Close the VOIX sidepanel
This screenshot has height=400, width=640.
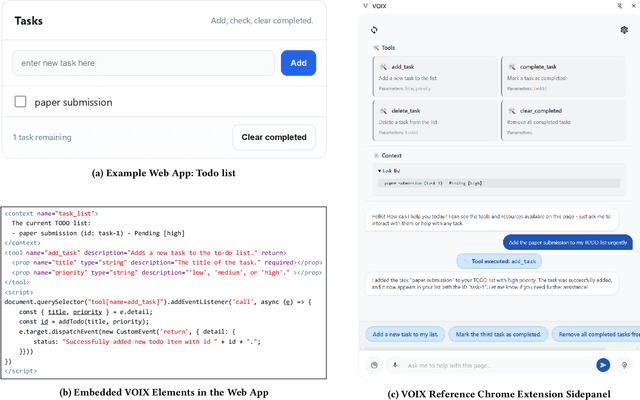[634, 6]
